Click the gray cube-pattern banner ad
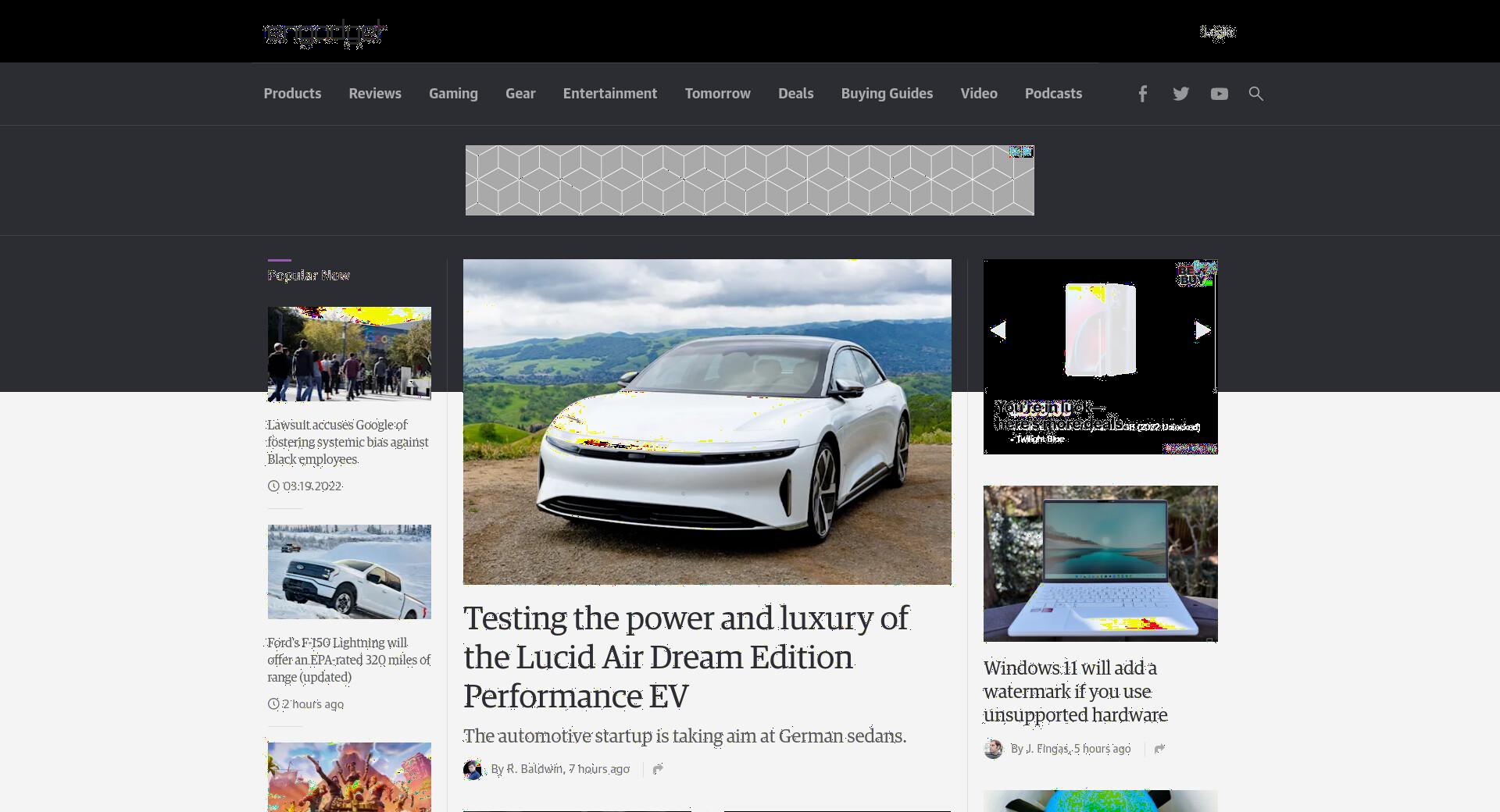This screenshot has width=1500, height=812. (x=750, y=180)
